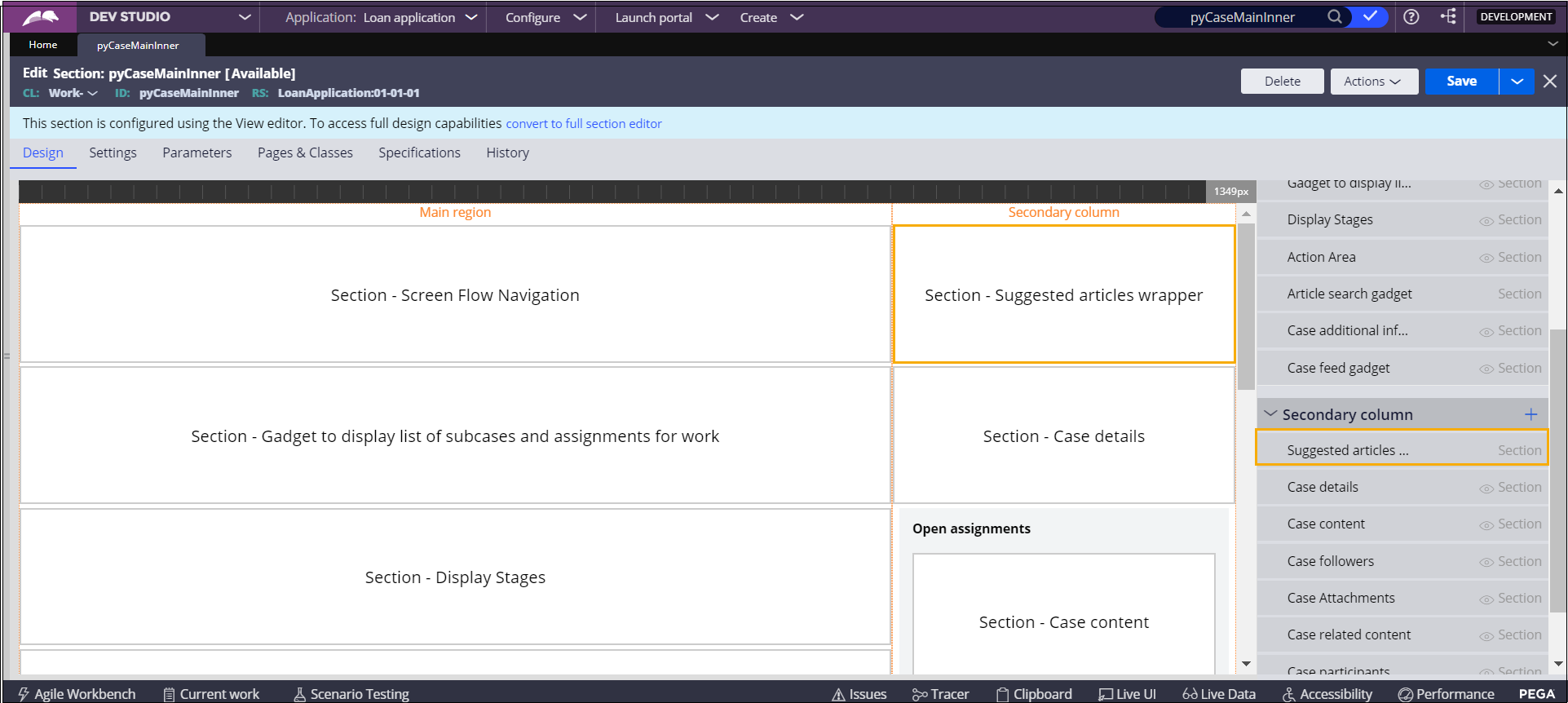Open the Configure menu
The height and width of the screenshot is (703, 1568).
point(545,17)
